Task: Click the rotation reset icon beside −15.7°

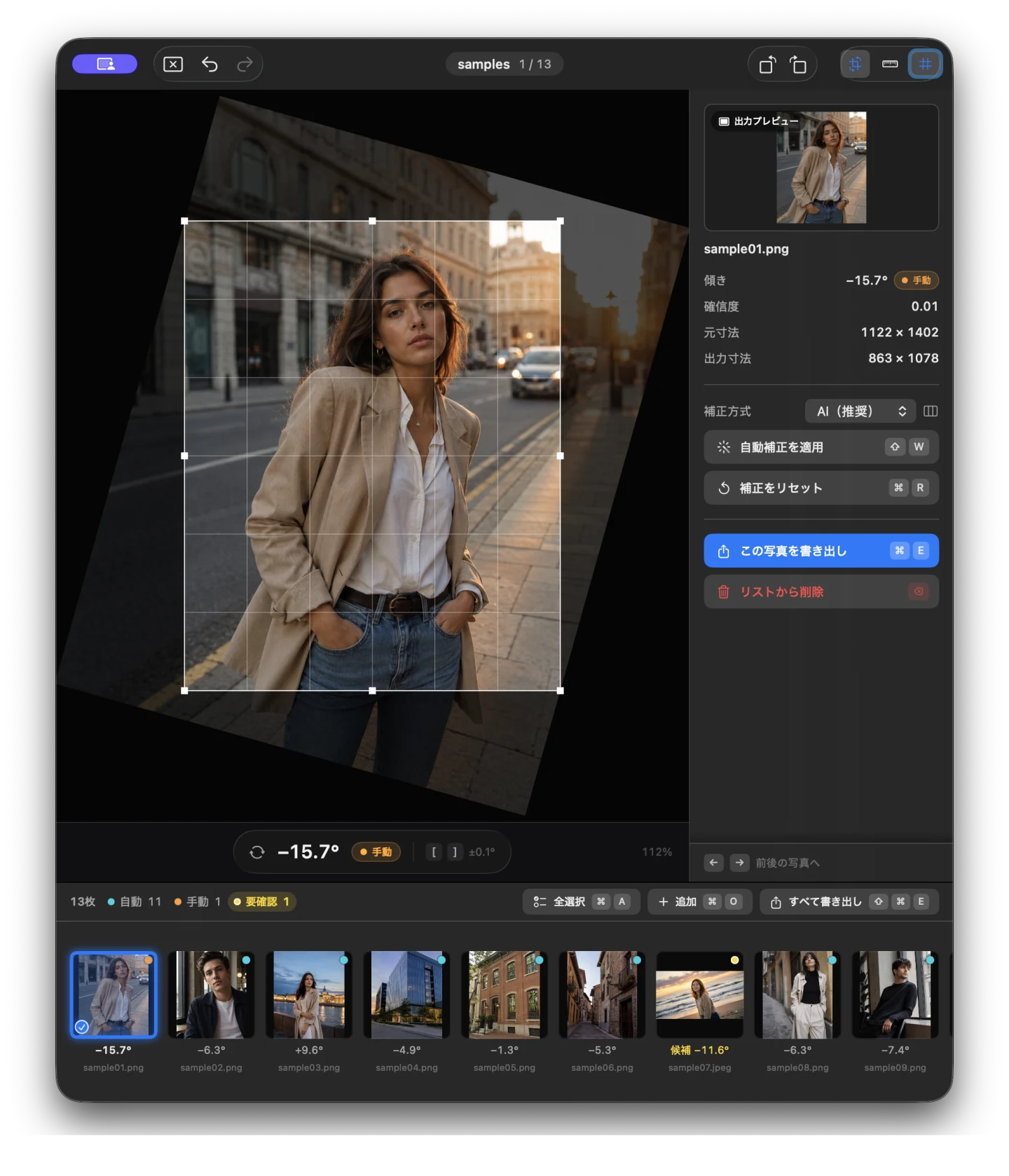Action: tap(257, 852)
